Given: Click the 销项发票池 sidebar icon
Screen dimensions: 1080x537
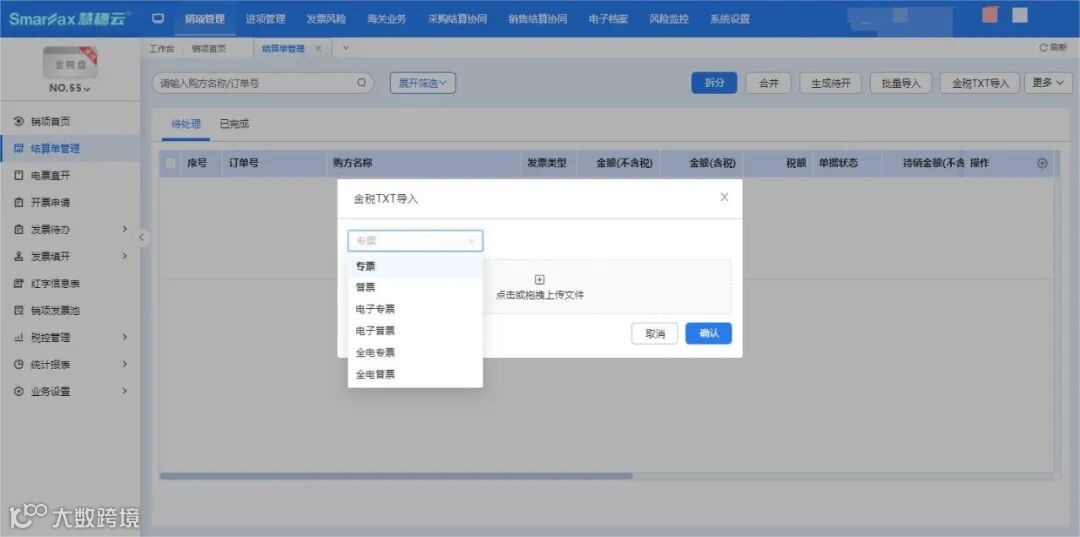Looking at the screenshot, I should click(19, 310).
